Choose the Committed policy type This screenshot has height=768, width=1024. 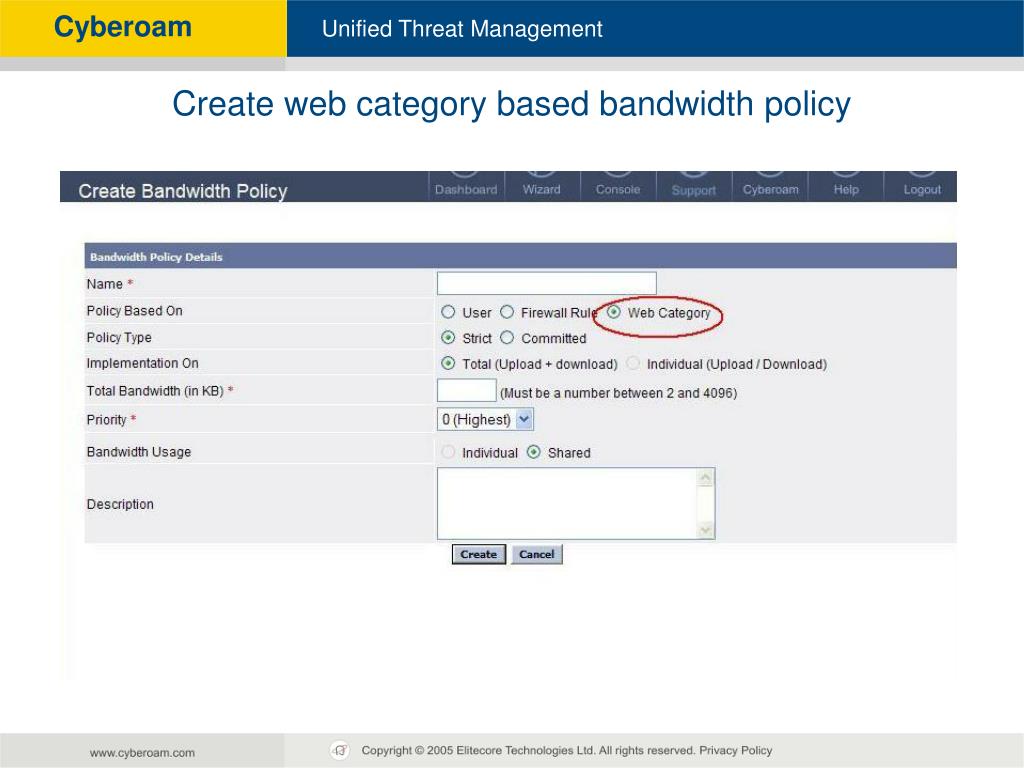tap(507, 338)
